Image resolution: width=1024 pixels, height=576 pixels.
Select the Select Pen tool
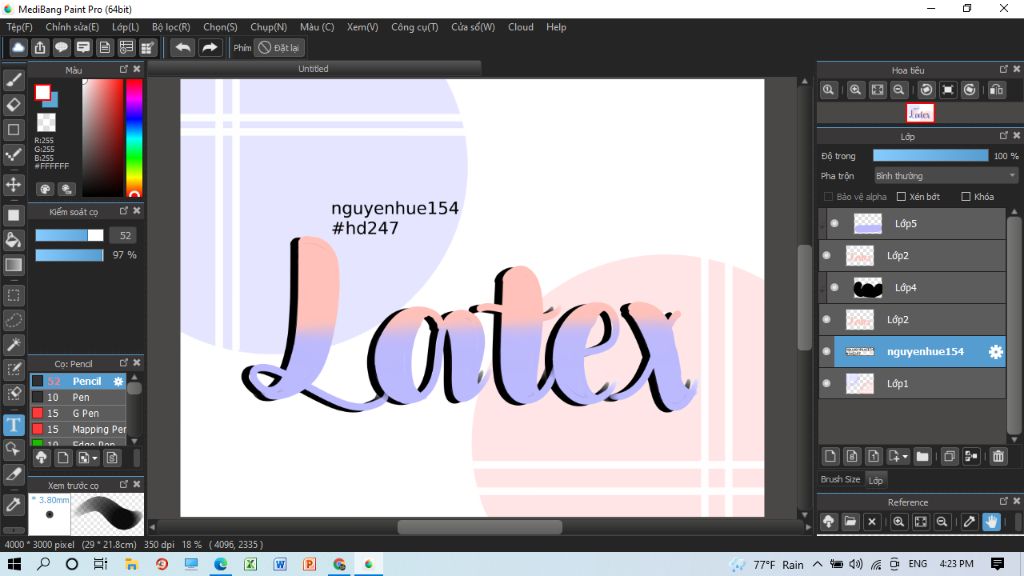14,370
